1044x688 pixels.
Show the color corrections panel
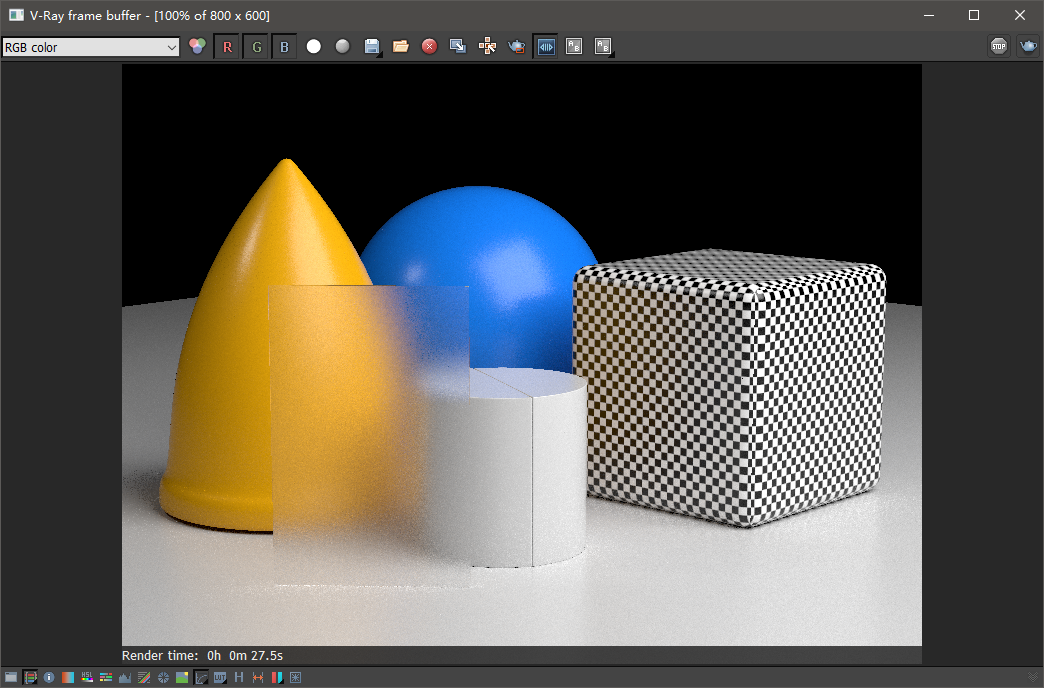pos(31,677)
